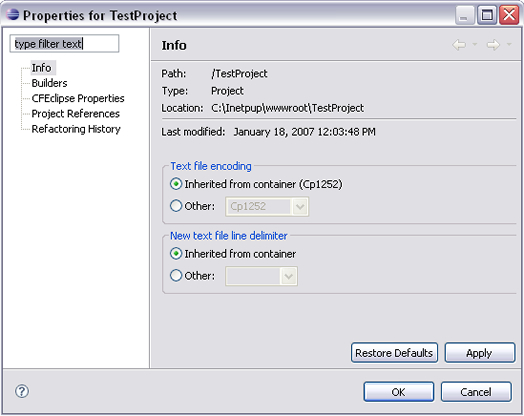Open the back history dropdown arrow
This screenshot has width=524, height=416.
(475, 44)
